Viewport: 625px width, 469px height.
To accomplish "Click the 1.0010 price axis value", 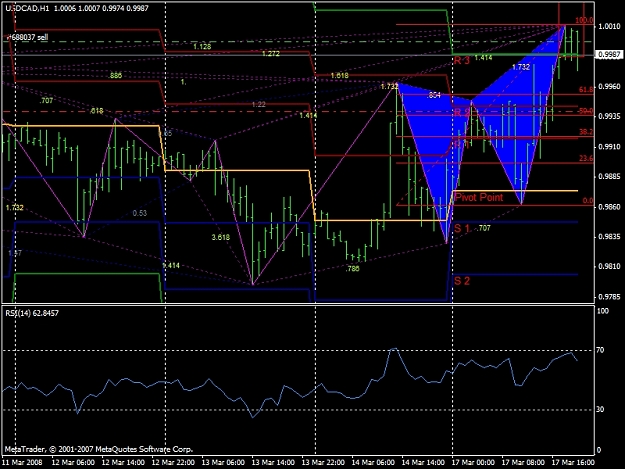I will pos(609,26).
